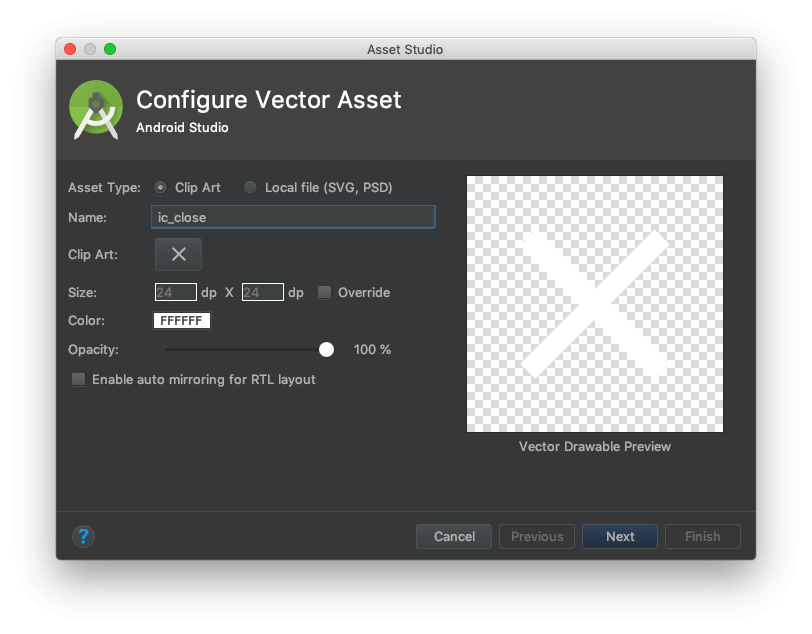The width and height of the screenshot is (812, 634).
Task: Open the Clip Art close icon picker
Action: [178, 254]
